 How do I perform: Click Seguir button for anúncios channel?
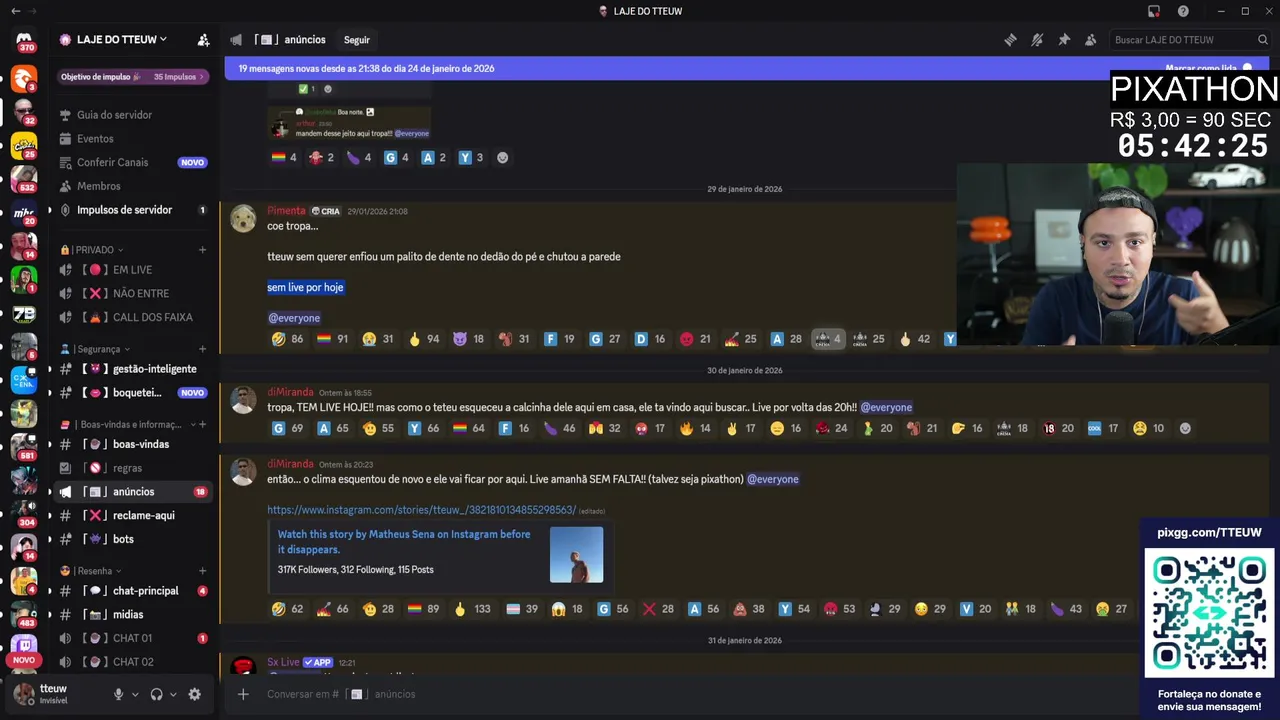click(x=357, y=40)
